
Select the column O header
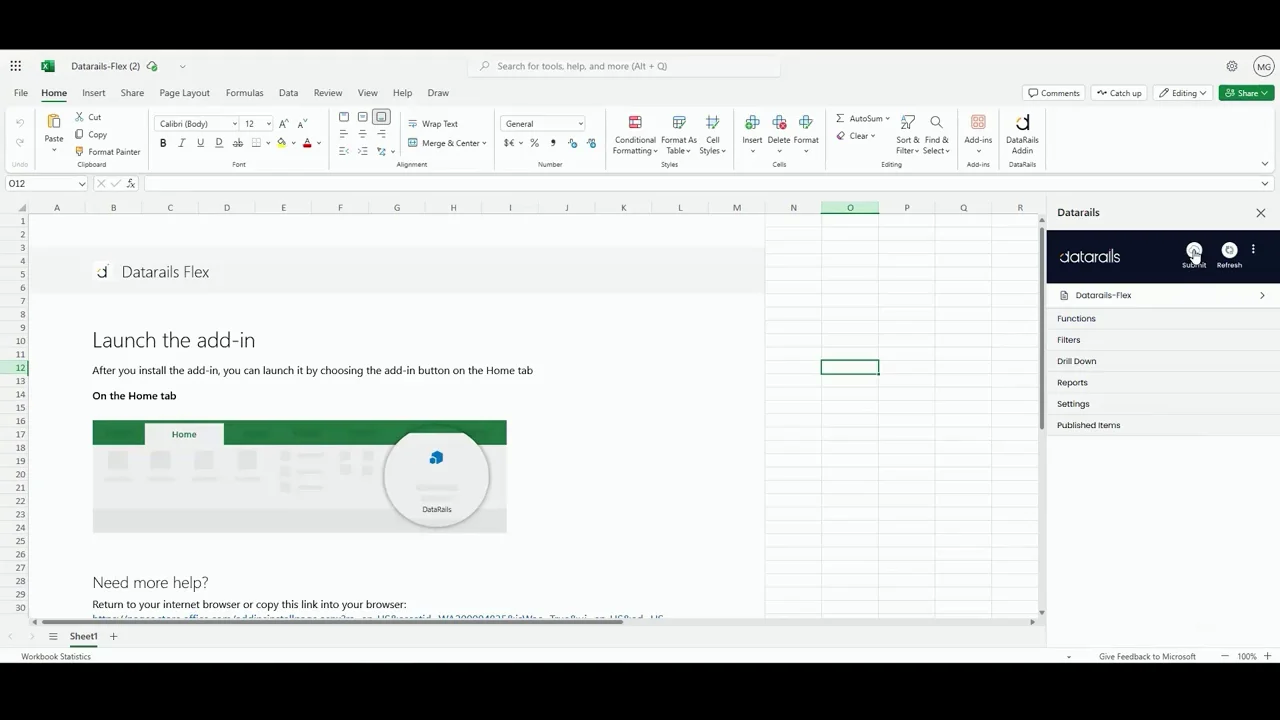point(850,208)
